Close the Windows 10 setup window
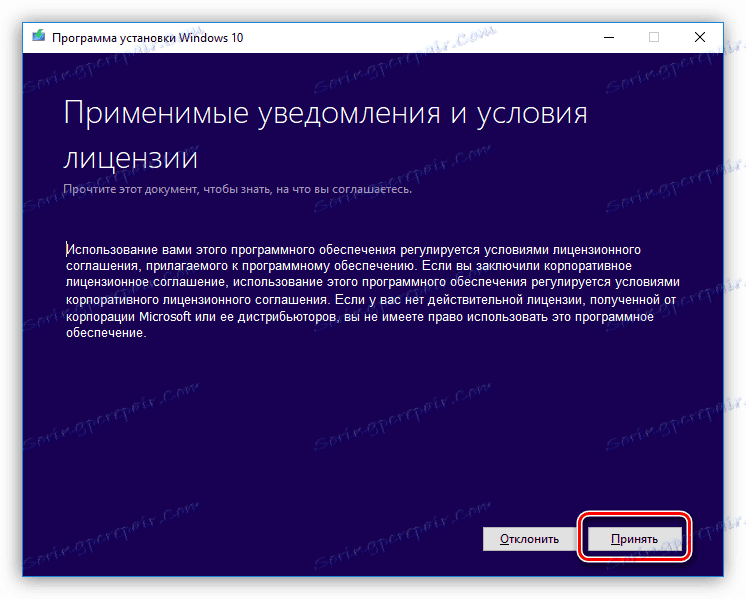The height and width of the screenshot is (599, 746). [x=699, y=37]
